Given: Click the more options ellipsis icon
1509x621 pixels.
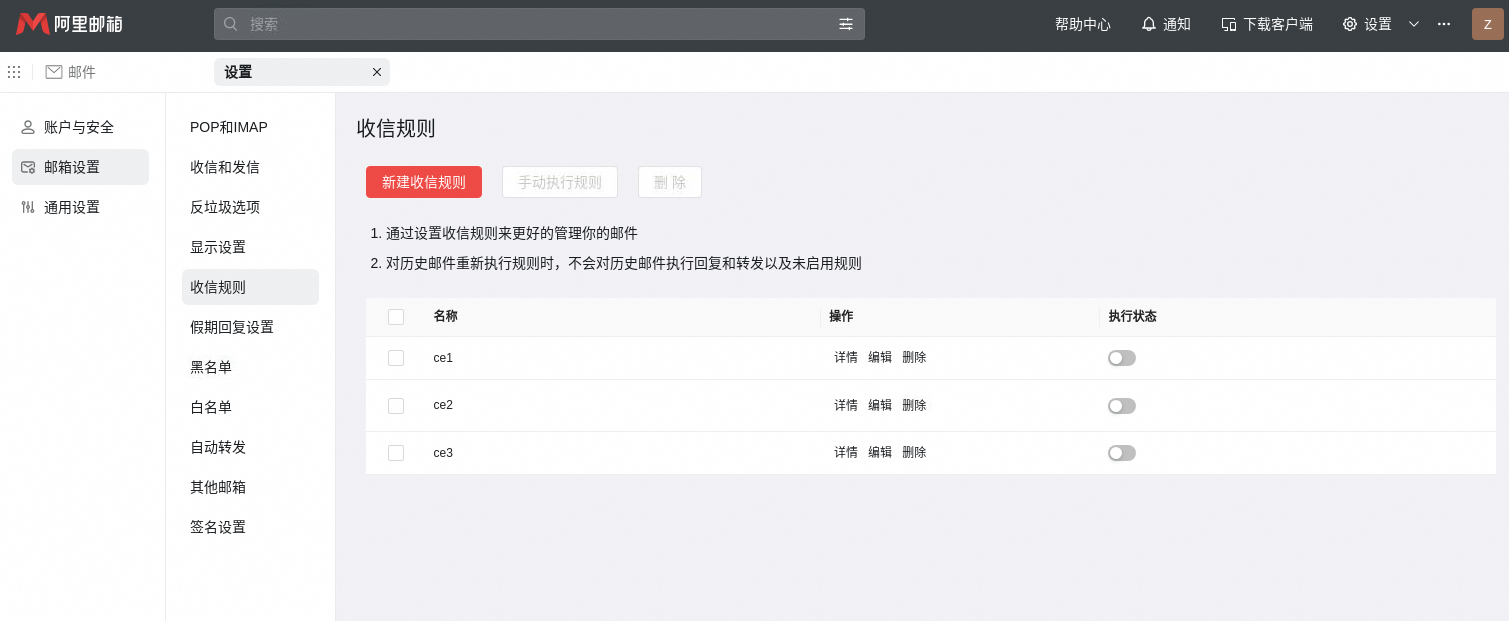Looking at the screenshot, I should coord(1444,24).
